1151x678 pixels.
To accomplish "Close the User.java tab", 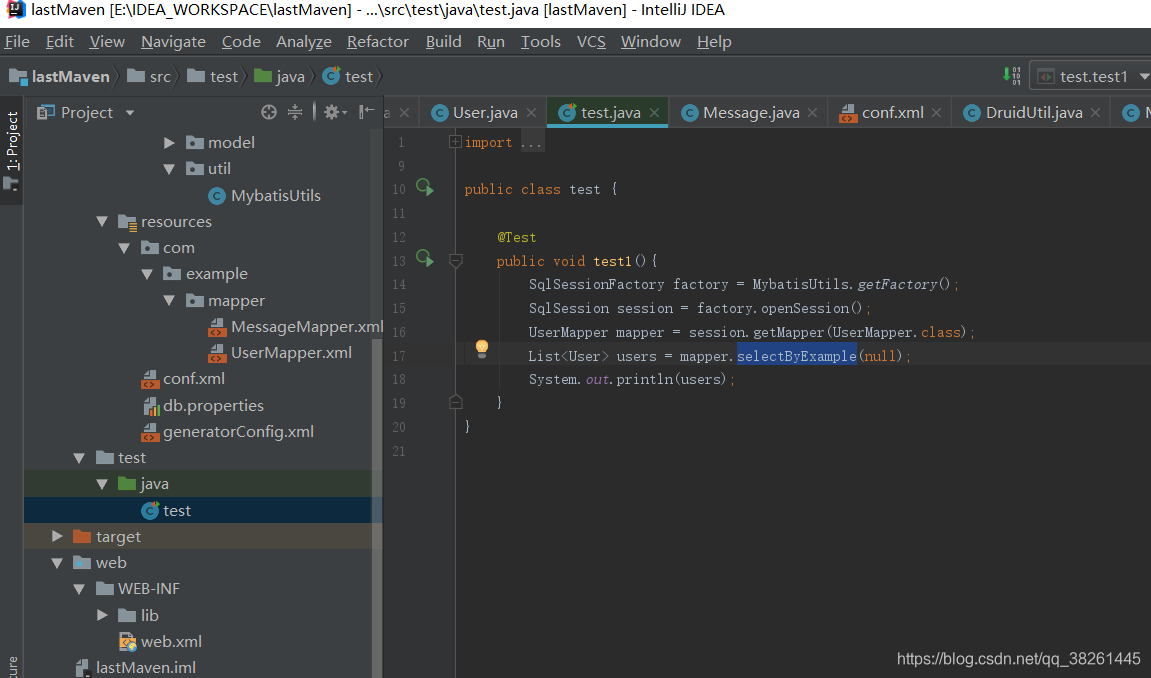I will 531,112.
